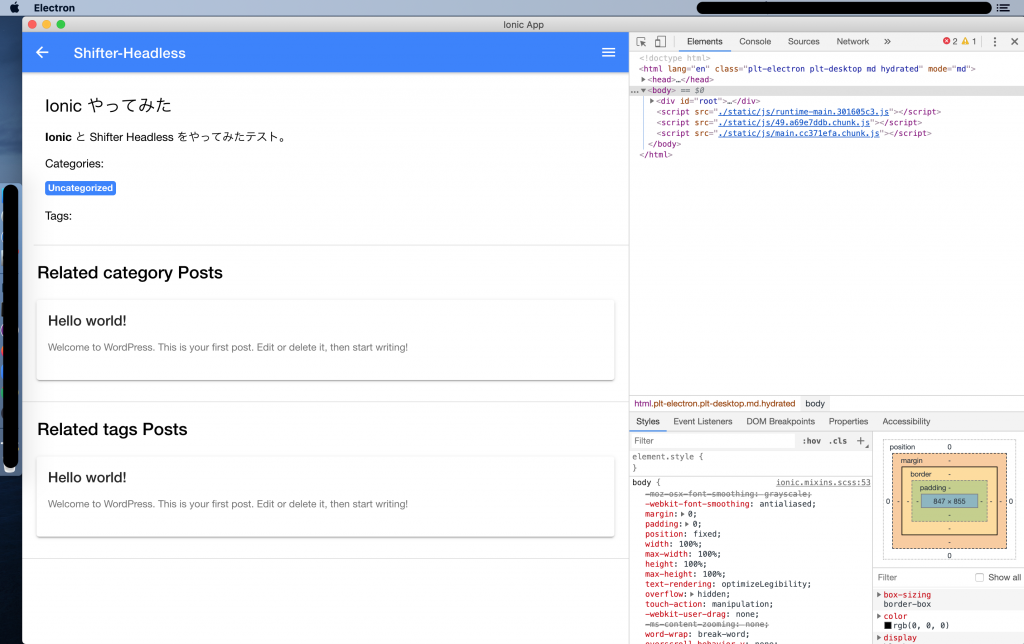
Task: Click the touch-action: manipulation declaration
Action: [x=709, y=605]
